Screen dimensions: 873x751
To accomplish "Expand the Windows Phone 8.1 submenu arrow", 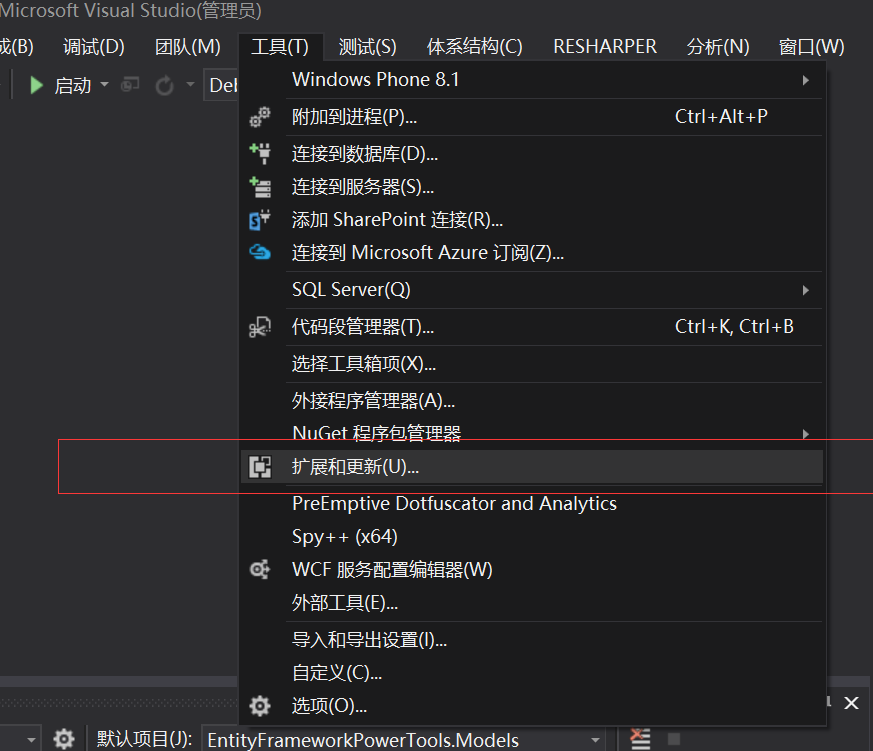I will click(x=806, y=80).
